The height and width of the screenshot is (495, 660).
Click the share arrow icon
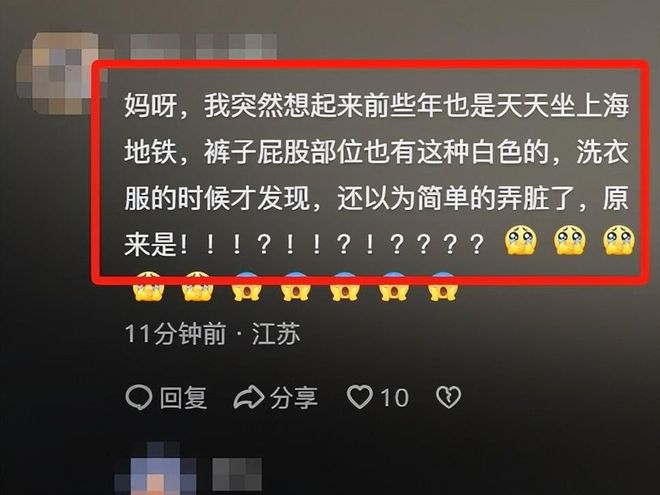point(248,397)
